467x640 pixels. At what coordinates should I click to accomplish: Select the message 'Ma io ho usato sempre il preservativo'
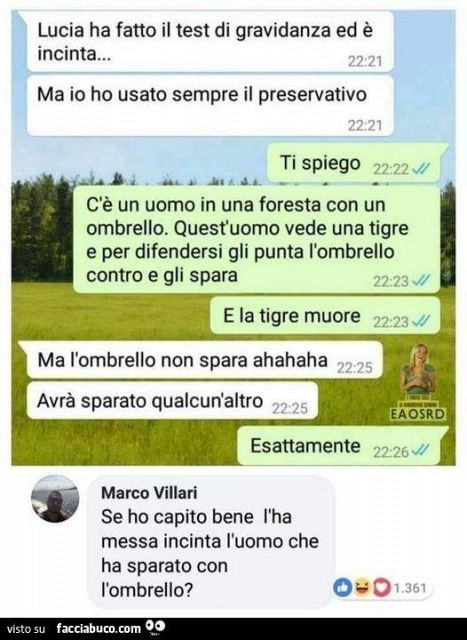click(210, 105)
